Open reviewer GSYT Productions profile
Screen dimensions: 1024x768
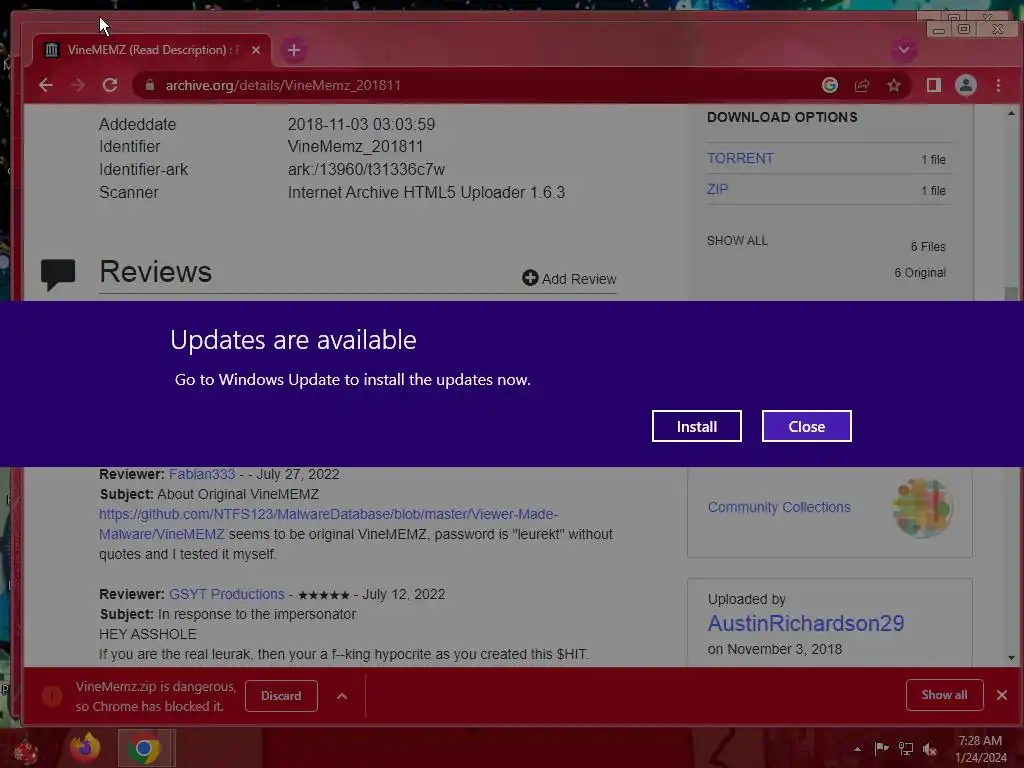[227, 594]
